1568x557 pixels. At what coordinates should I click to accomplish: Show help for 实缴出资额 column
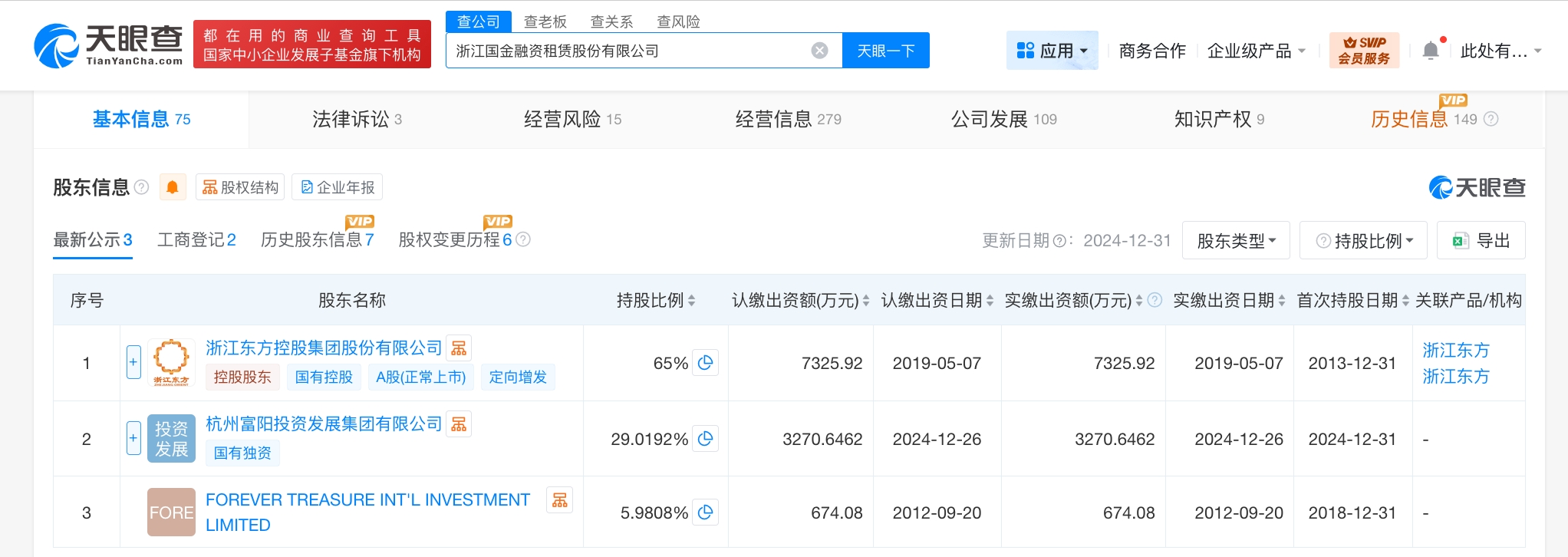tap(1155, 300)
